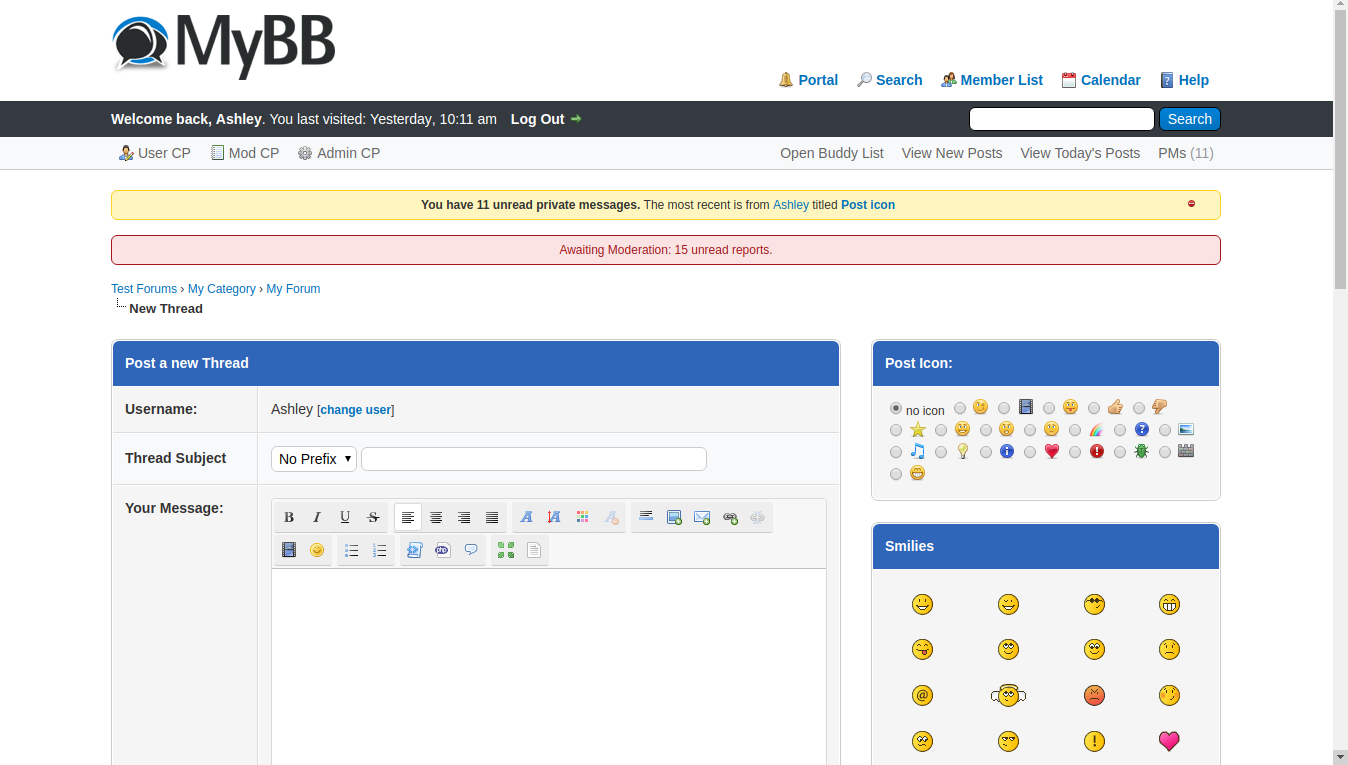Select the star post icon radio button
The image size is (1348, 765).
(896, 430)
